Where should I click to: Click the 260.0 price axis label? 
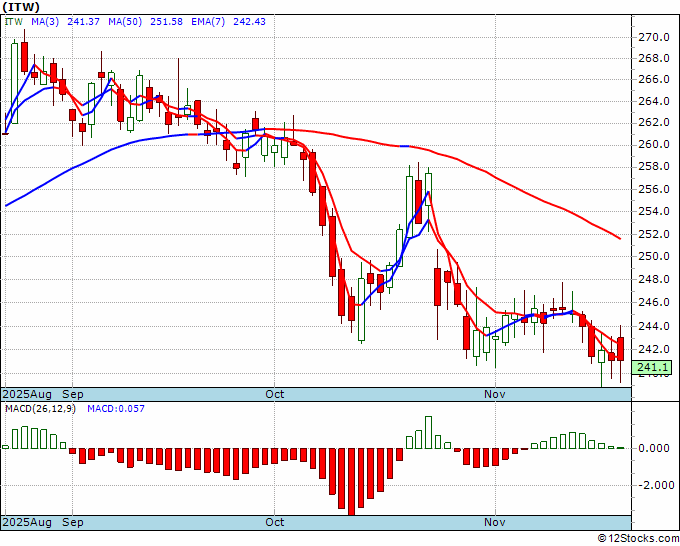coord(654,144)
